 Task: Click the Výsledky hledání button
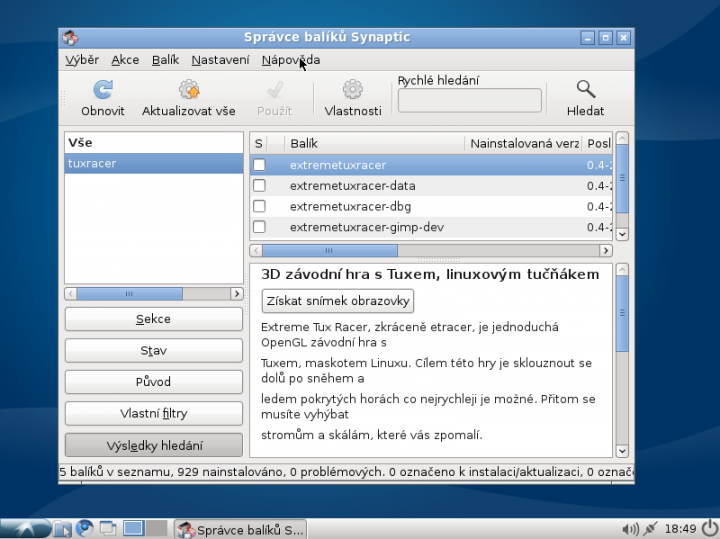point(154,445)
